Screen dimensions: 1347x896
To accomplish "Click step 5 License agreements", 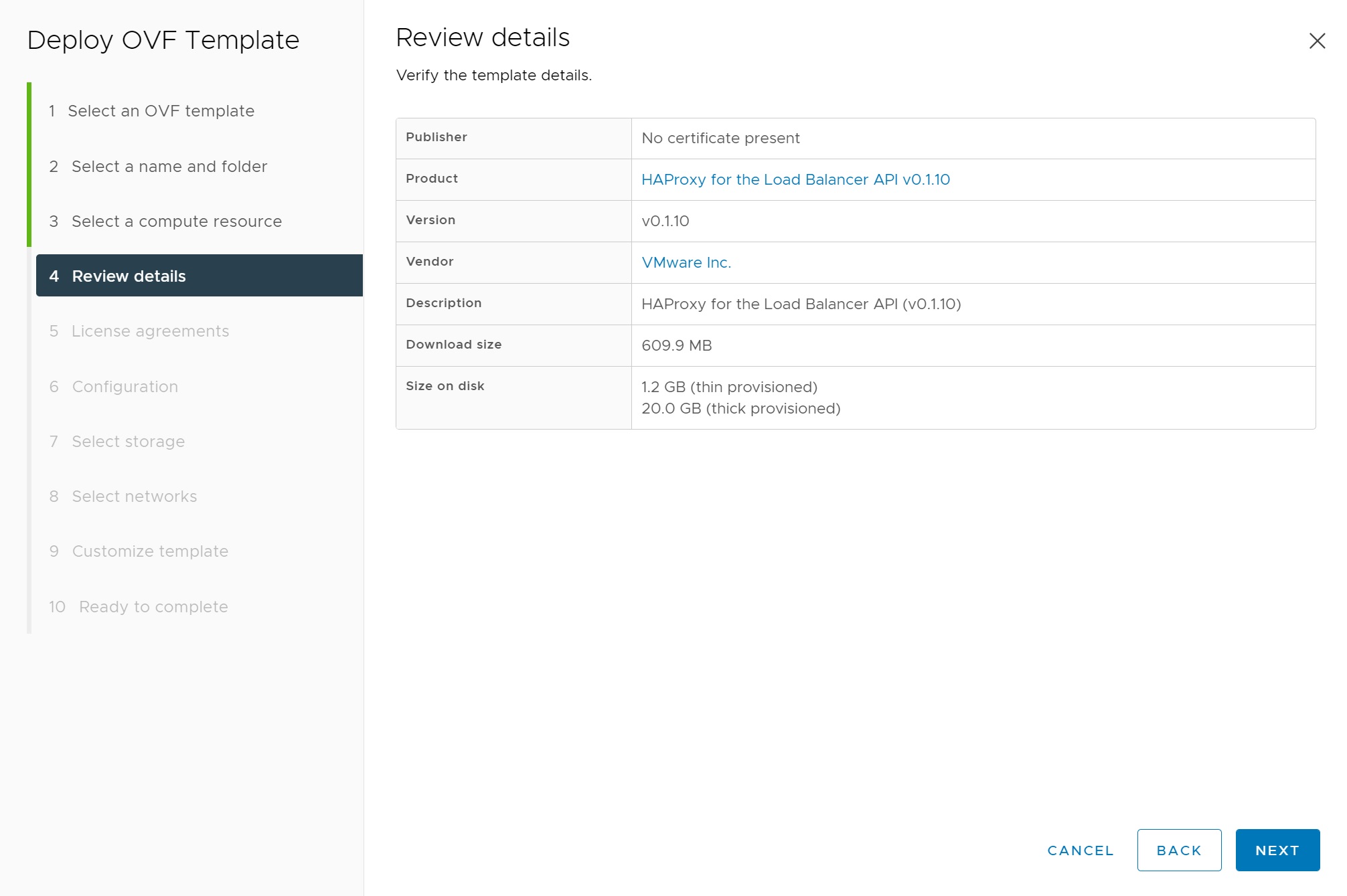I will [x=150, y=331].
